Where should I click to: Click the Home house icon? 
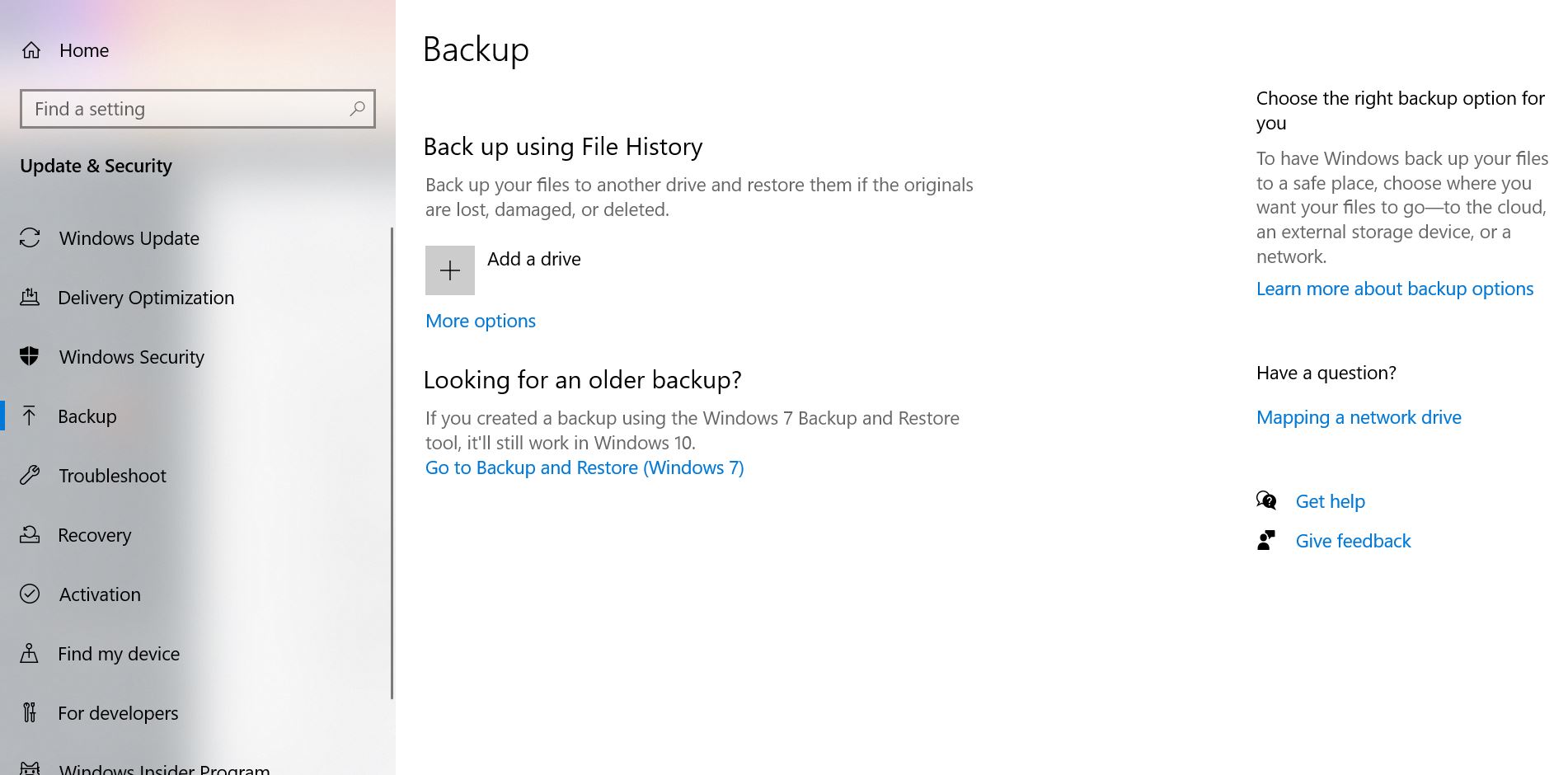click(x=31, y=50)
